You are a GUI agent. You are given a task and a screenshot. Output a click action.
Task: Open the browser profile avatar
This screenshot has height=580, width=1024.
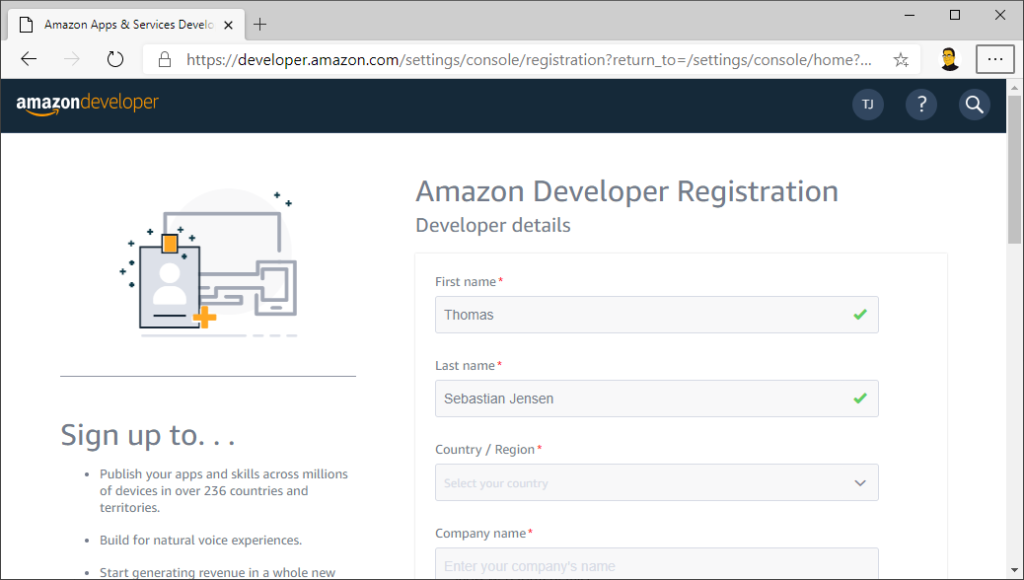tap(948, 59)
